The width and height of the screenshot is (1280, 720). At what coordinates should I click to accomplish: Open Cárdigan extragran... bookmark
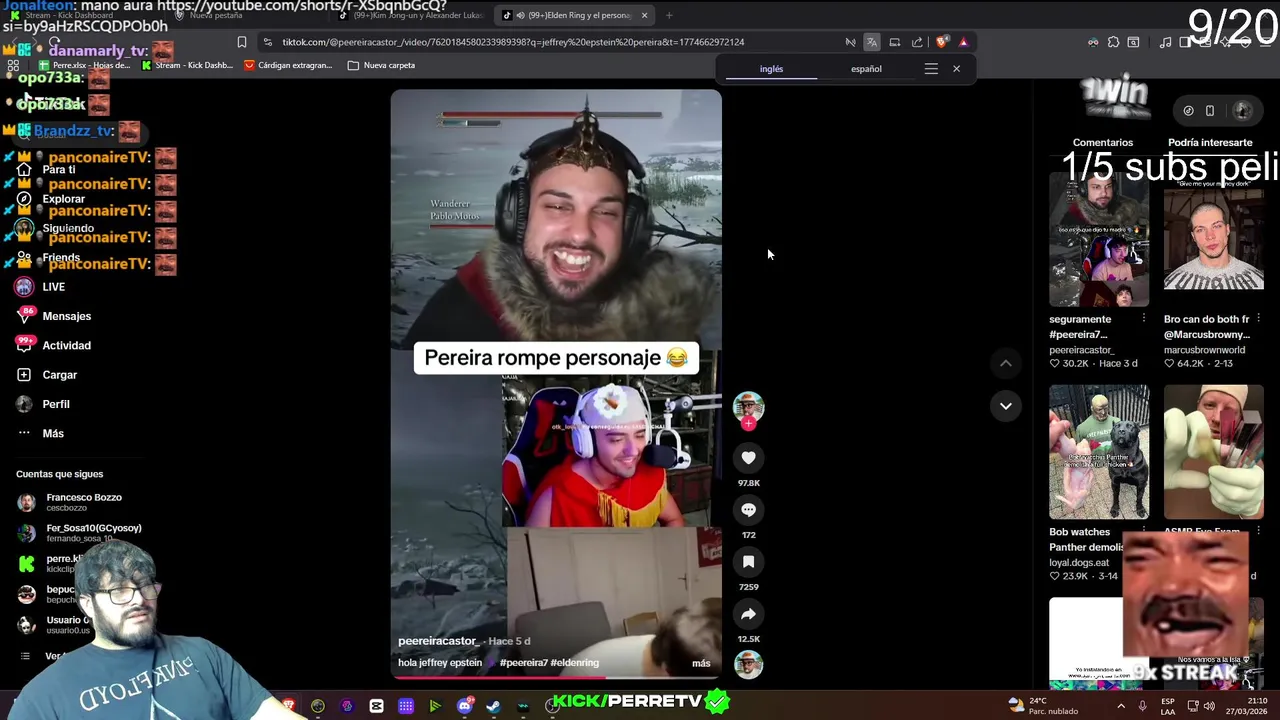pos(286,65)
